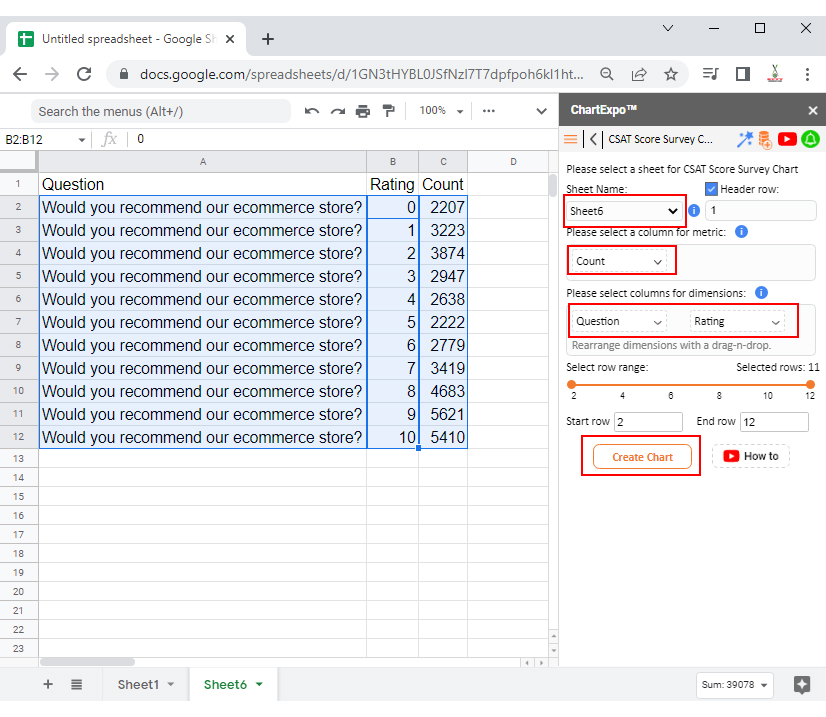Click the Sheet6 tab
Viewport: 826px width, 717px height.
pos(225,684)
